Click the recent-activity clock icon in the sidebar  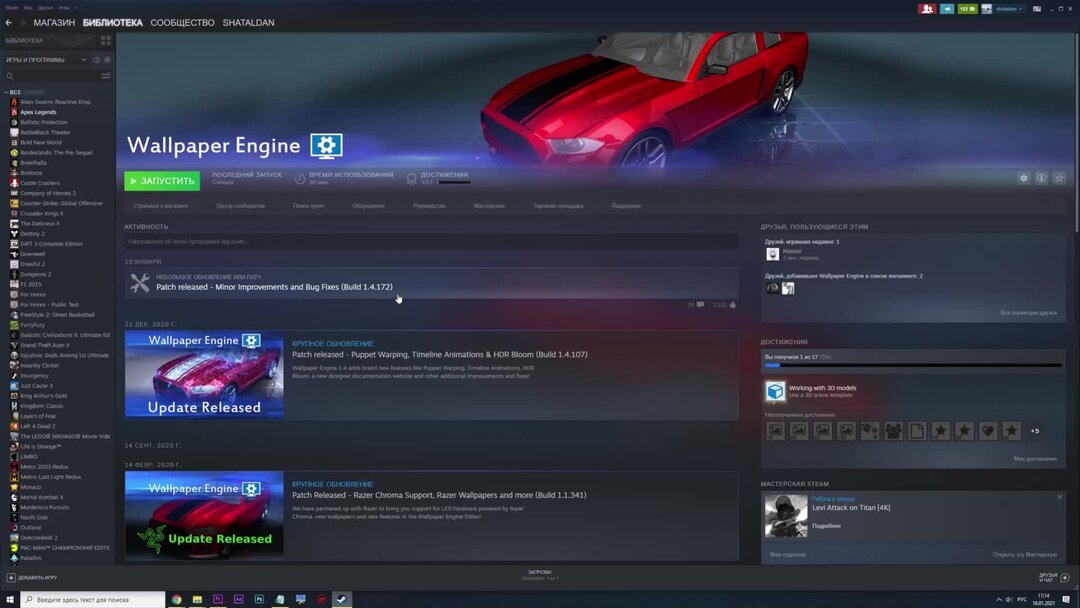click(x=96, y=60)
